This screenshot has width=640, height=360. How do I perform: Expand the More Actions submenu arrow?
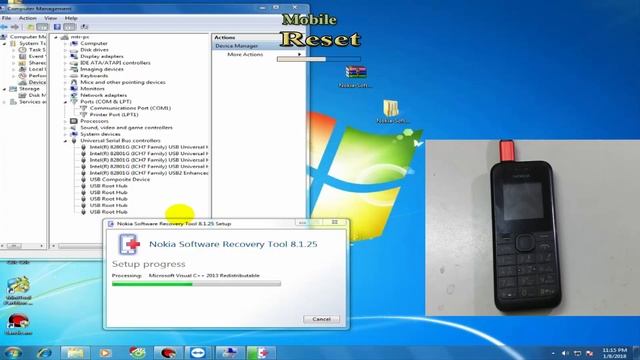[x=299, y=54]
